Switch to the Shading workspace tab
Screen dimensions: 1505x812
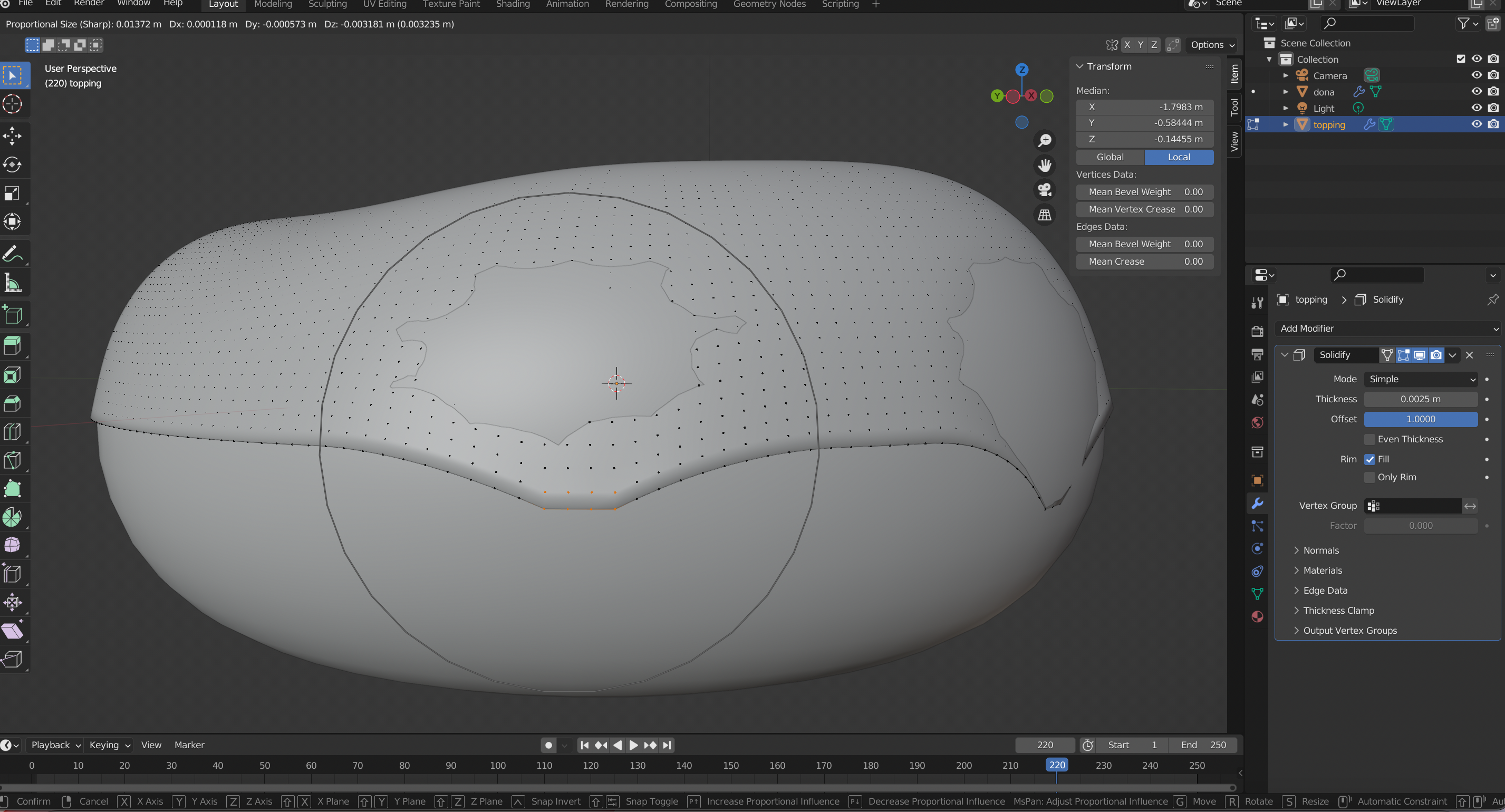point(513,4)
